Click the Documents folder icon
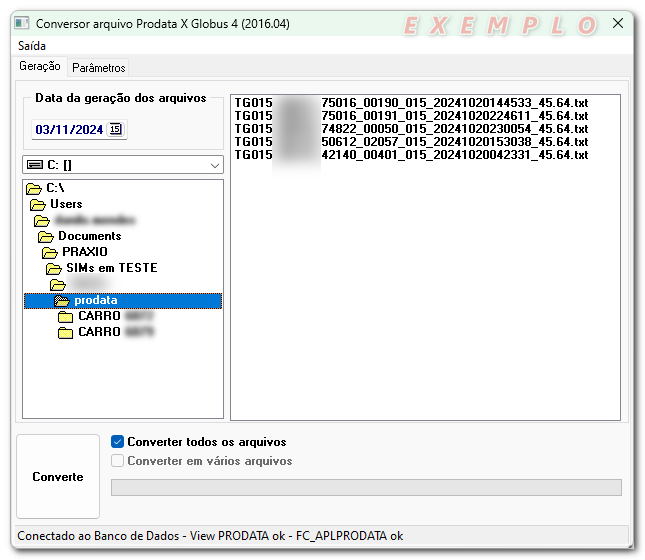This screenshot has height=560, width=645. 46,237
